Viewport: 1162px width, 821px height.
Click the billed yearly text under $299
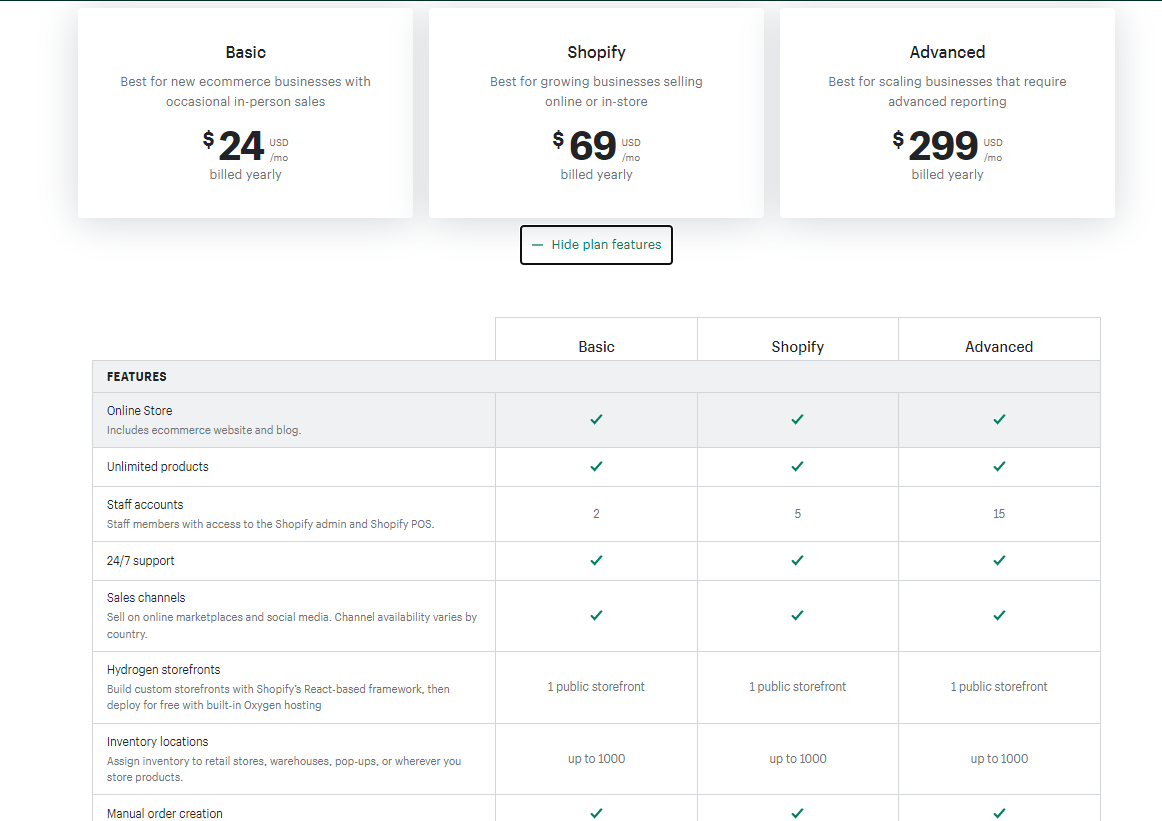pos(947,174)
